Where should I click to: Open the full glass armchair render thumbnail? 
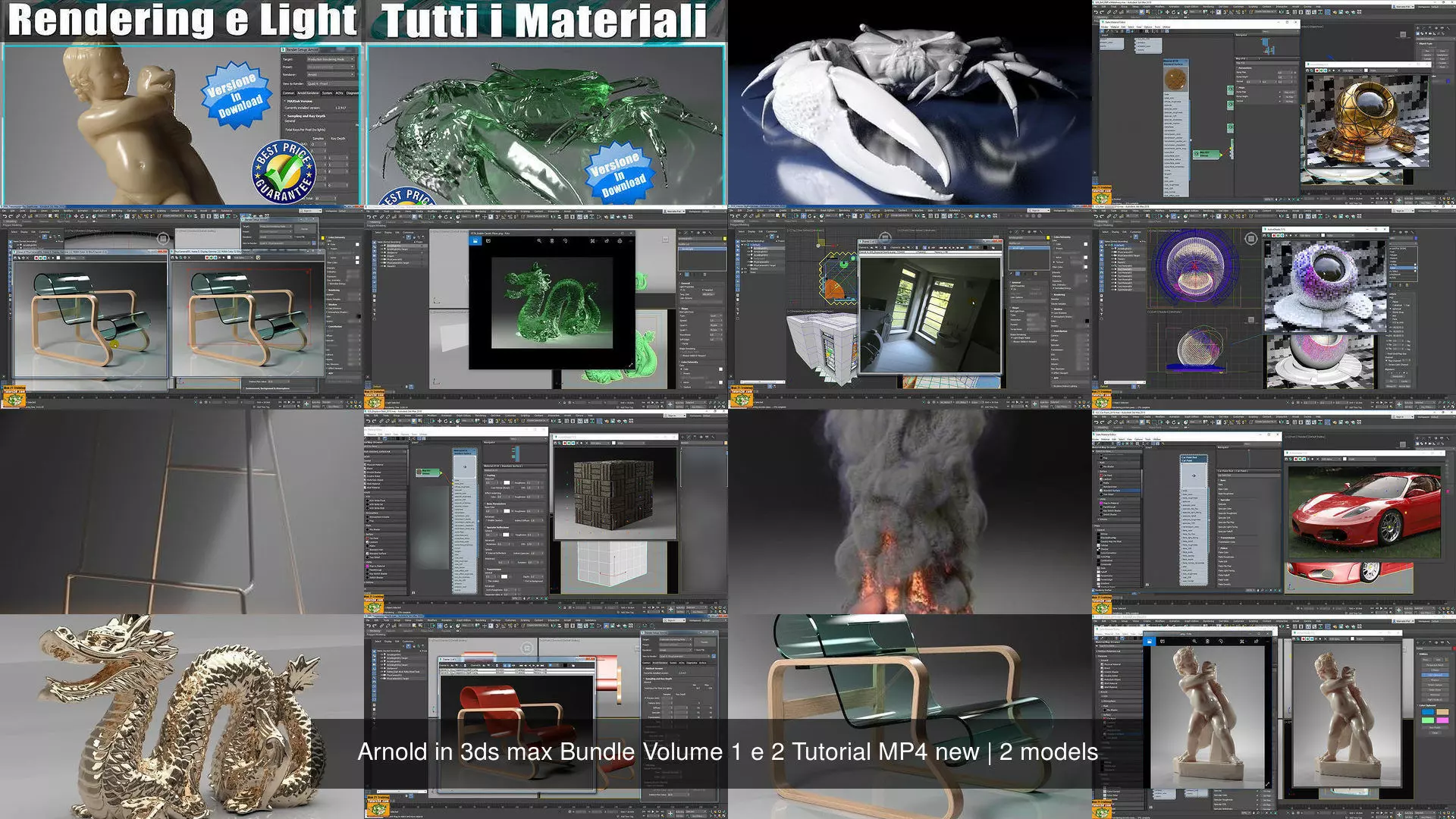tap(910, 717)
